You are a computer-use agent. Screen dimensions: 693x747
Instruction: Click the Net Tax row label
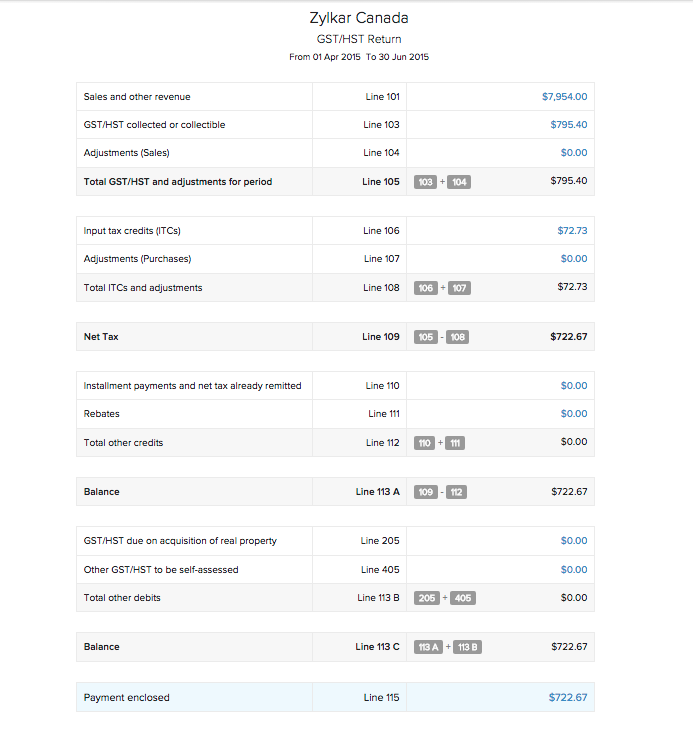tap(101, 337)
